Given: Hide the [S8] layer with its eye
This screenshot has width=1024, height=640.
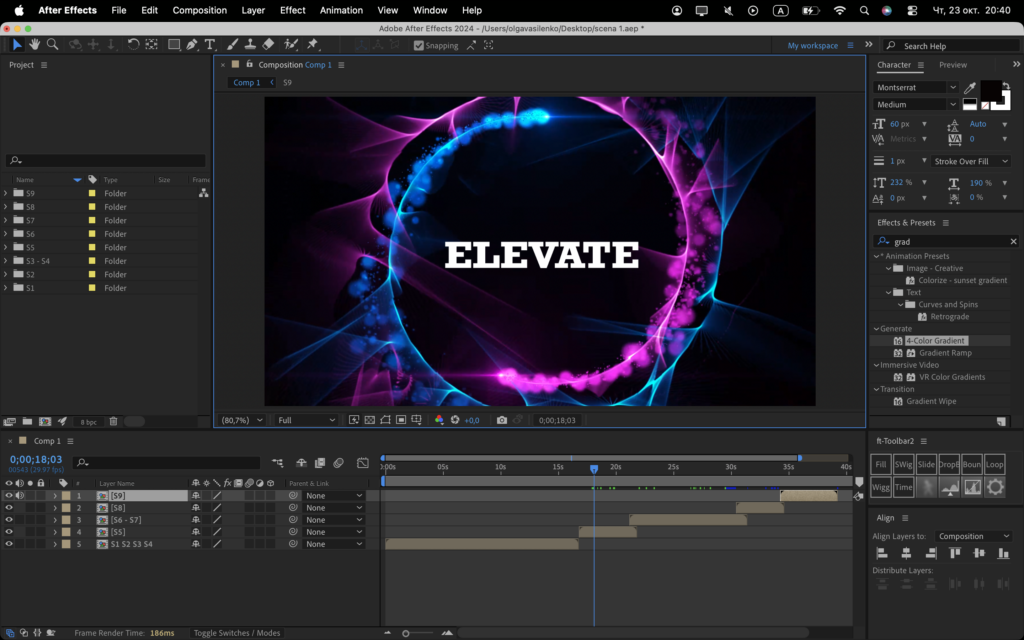Looking at the screenshot, I should (x=9, y=507).
